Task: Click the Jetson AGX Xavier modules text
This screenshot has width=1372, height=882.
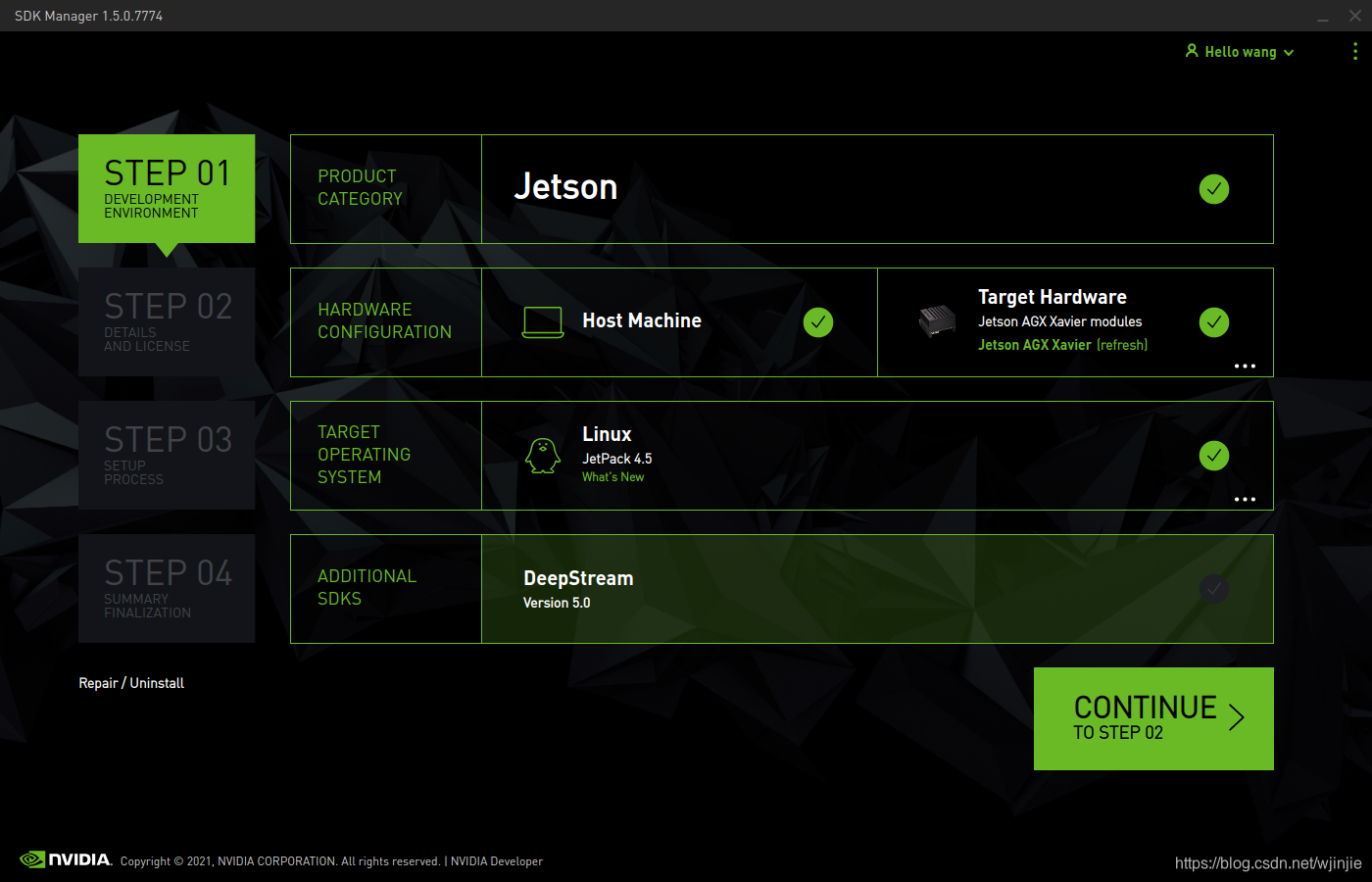Action: pos(1060,321)
